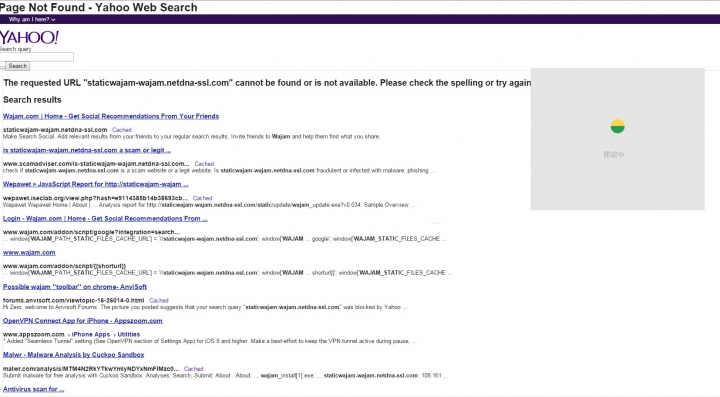The image size is (720, 397).
Task: Click the 'Utilities' breadcrumb link
Action: point(129,335)
